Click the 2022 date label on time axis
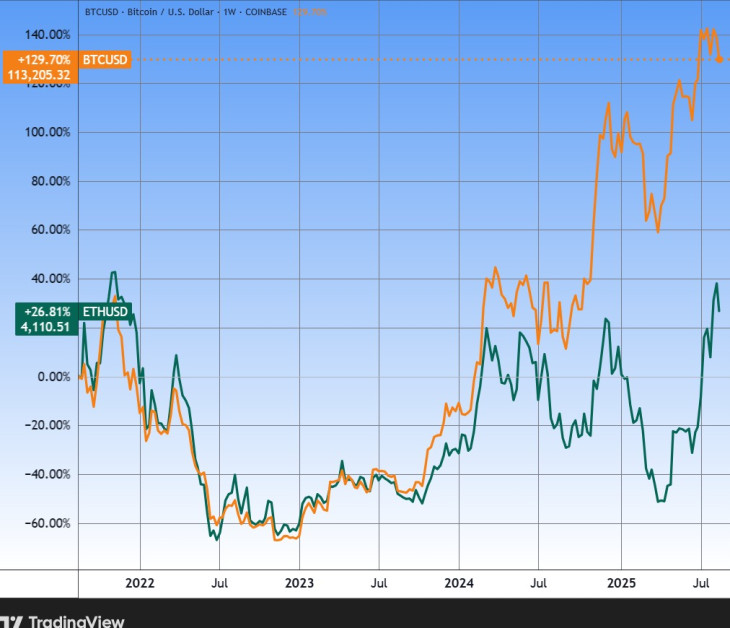Viewport: 730px width, 628px height. (140, 583)
